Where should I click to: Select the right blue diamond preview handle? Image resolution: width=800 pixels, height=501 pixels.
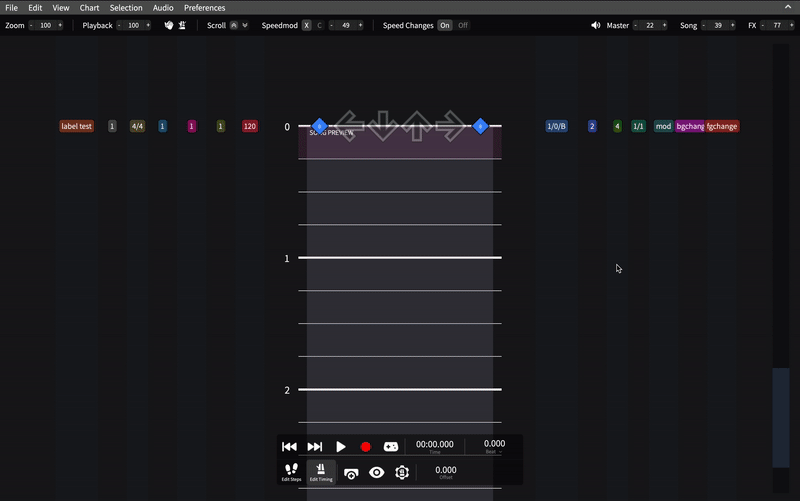click(x=480, y=126)
